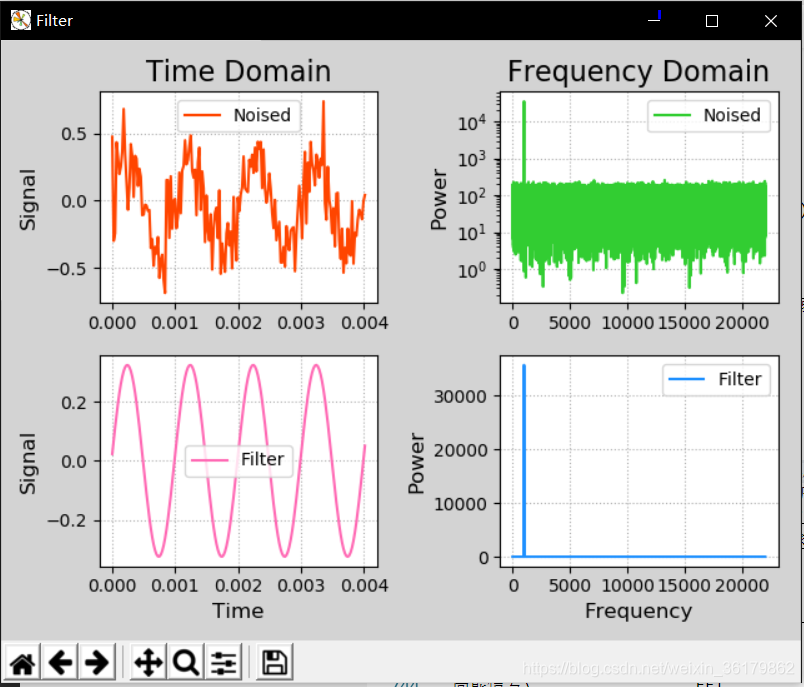The width and height of the screenshot is (804, 687).
Task: Go back to previous view arrow
Action: [x=60, y=662]
